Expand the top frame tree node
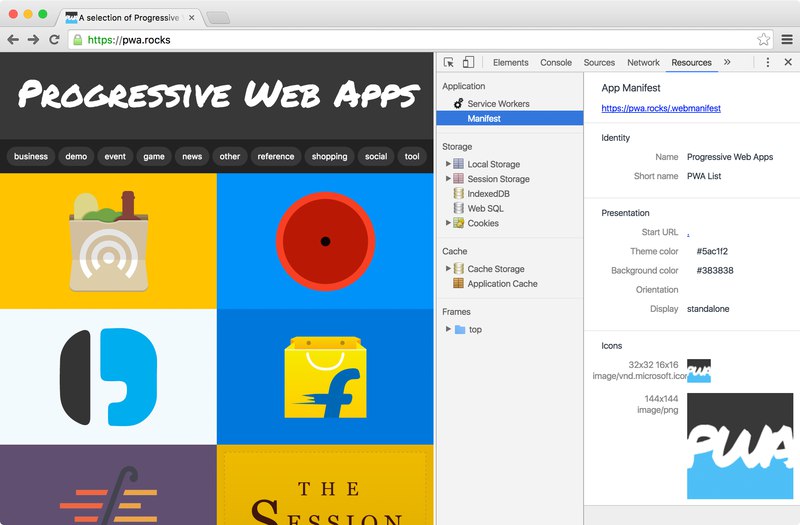Viewport: 800px width, 525px height. pos(448,329)
